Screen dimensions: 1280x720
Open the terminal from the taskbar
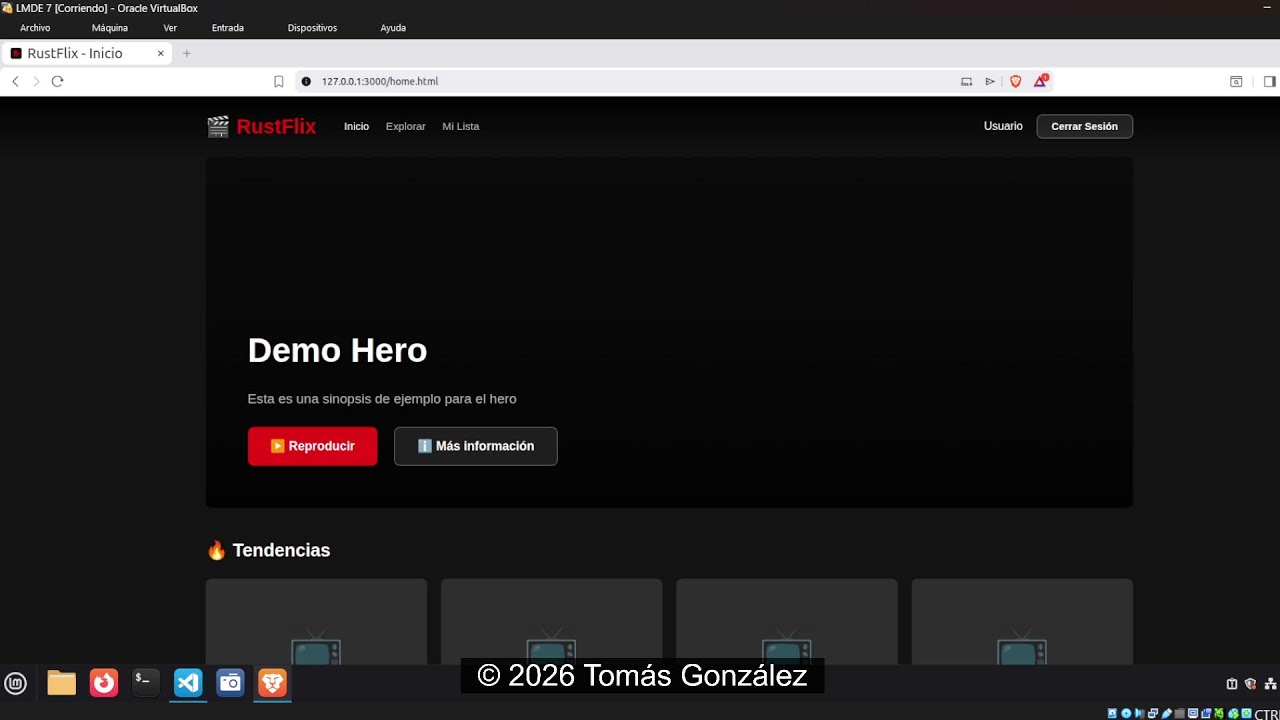point(146,683)
